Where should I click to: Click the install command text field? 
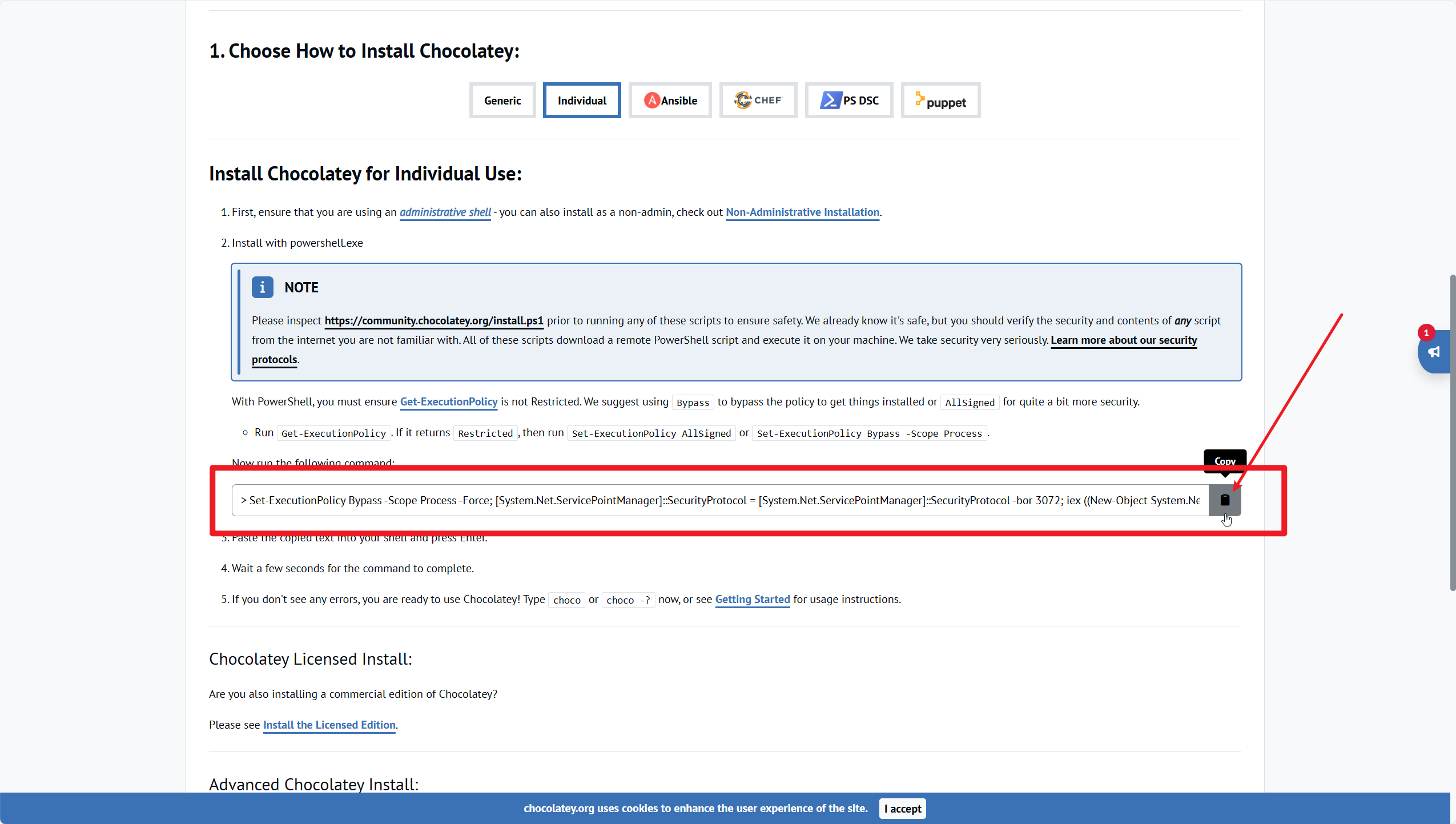click(719, 500)
